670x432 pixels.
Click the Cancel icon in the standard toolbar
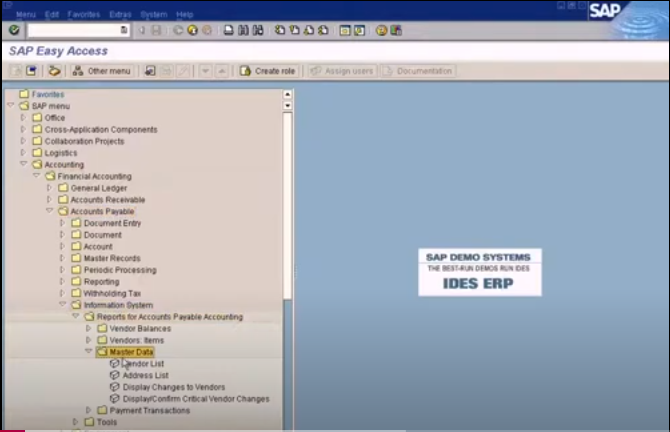207,30
